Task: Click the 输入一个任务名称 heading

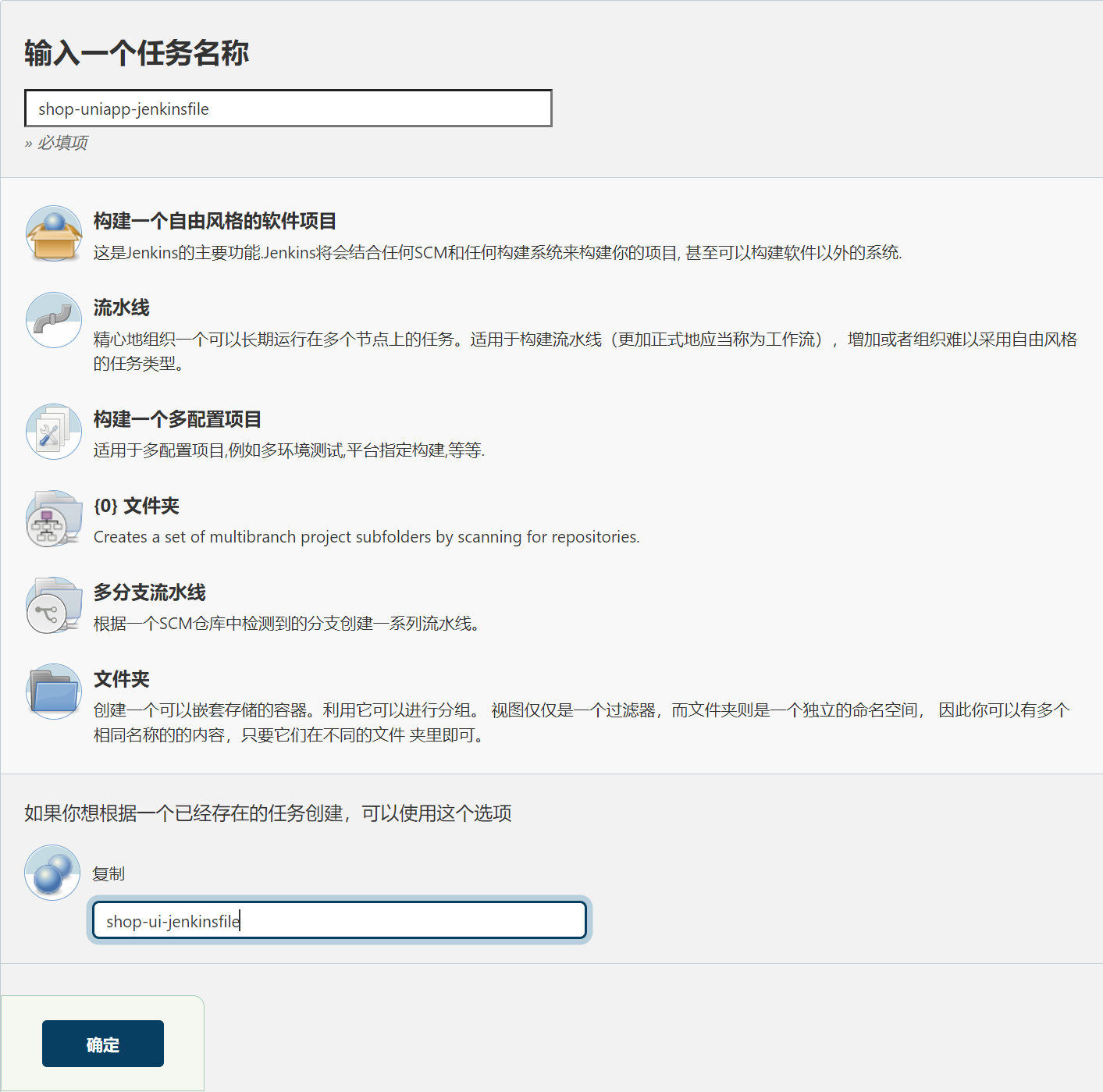Action: 137,53
